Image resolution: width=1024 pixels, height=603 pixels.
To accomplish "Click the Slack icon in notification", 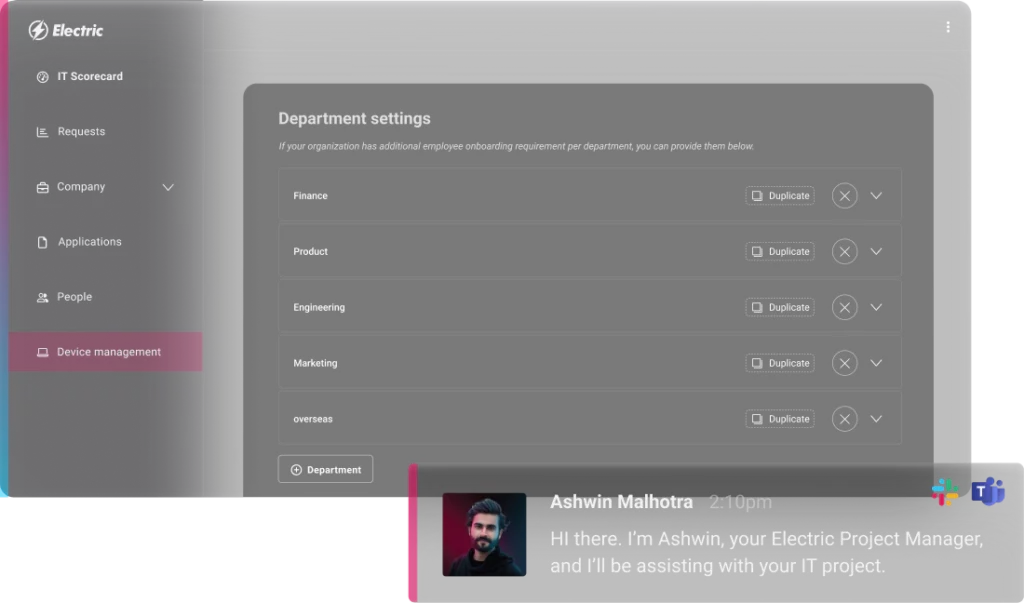I will (x=945, y=492).
